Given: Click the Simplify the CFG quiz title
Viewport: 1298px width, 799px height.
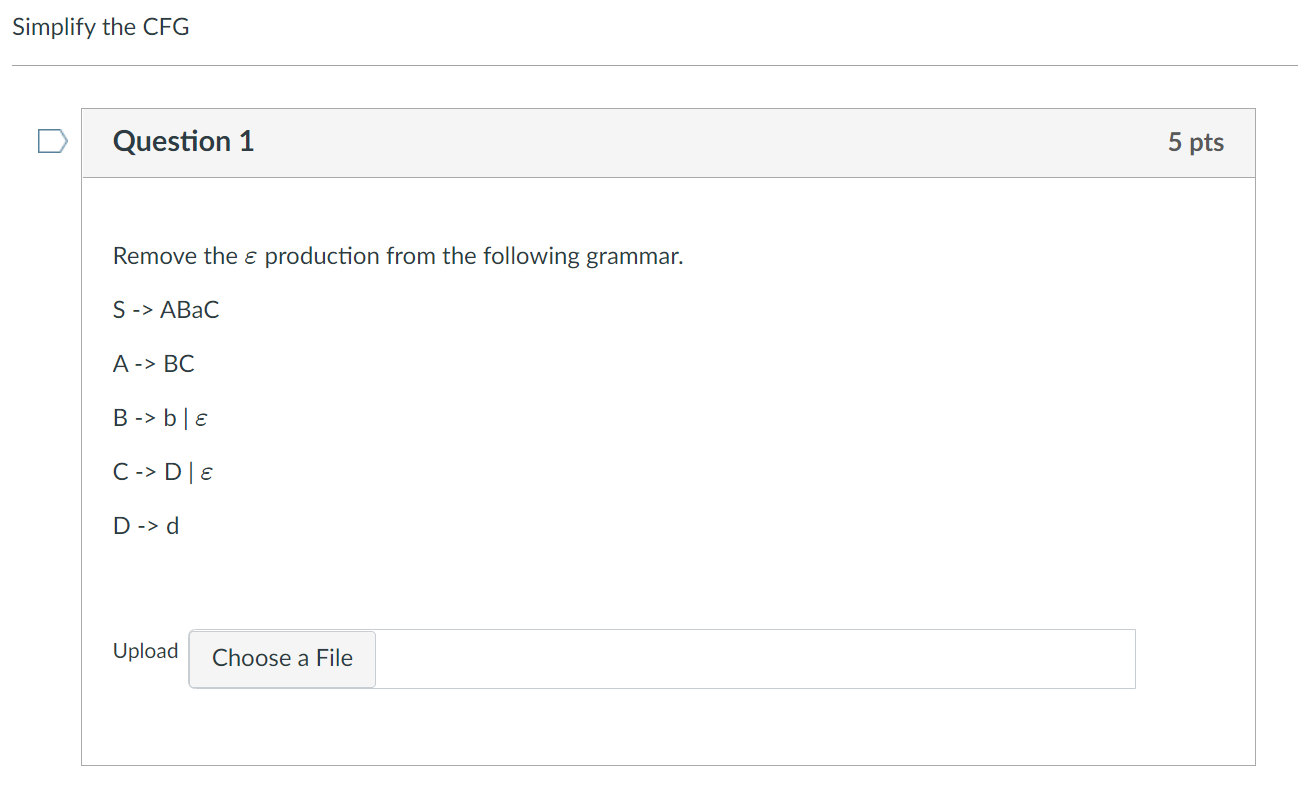Looking at the screenshot, I should [x=100, y=27].
